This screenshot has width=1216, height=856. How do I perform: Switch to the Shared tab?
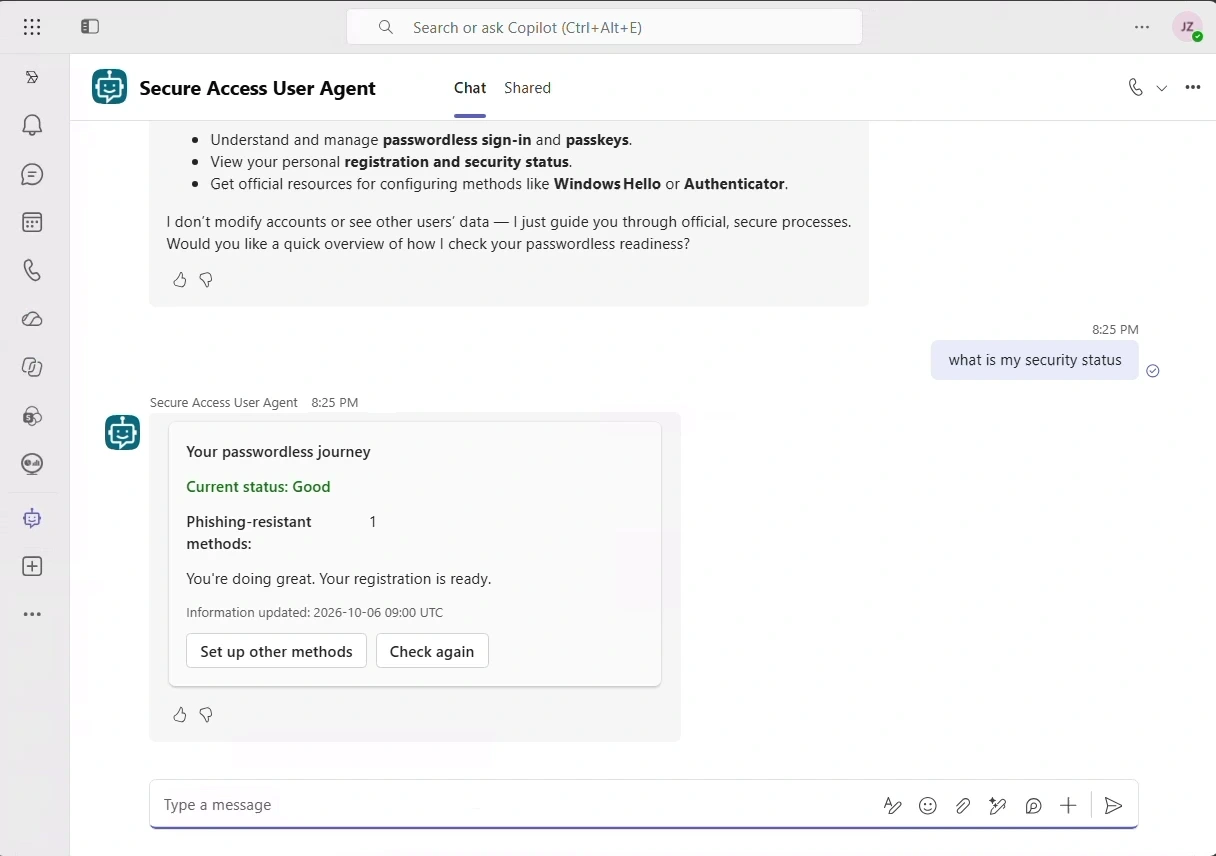coord(527,88)
